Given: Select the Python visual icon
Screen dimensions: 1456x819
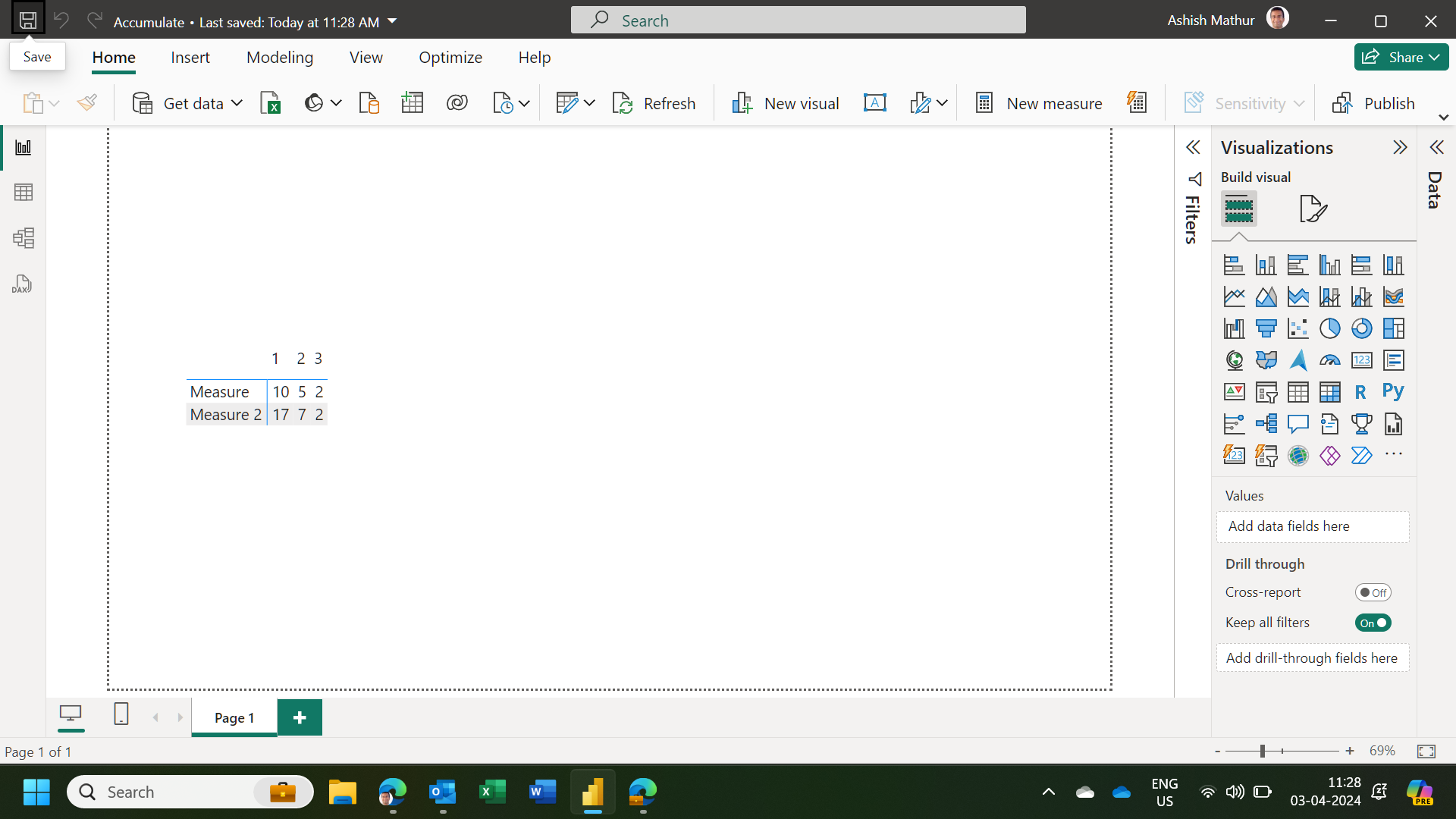Looking at the screenshot, I should point(1393,392).
